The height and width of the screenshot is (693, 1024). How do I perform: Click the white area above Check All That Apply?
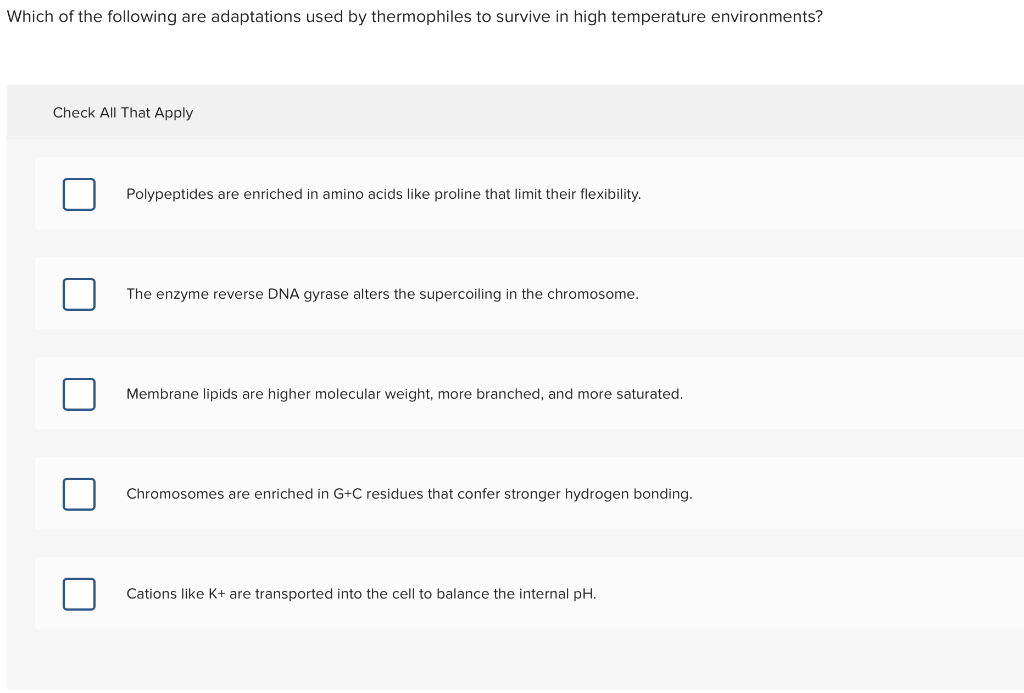pyautogui.click(x=512, y=60)
